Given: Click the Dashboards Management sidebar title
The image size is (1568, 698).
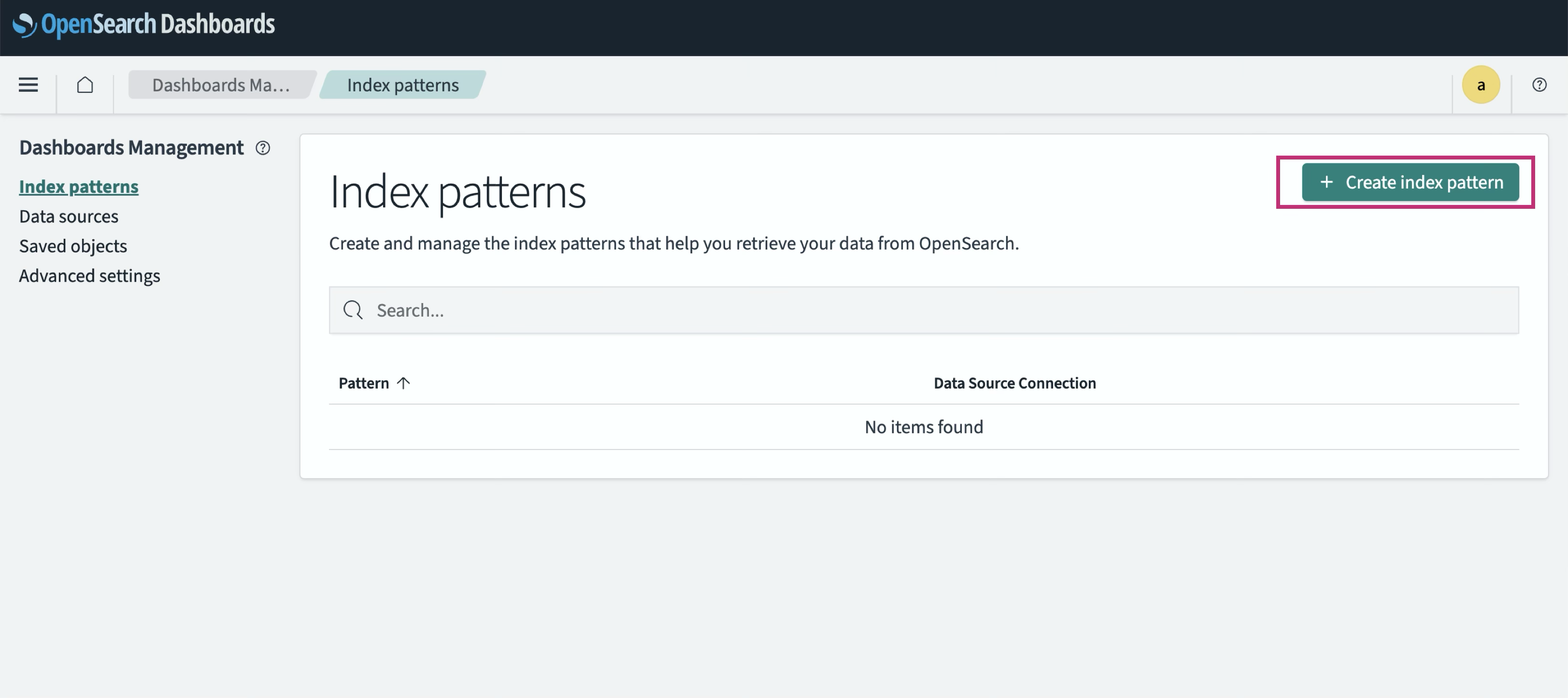Looking at the screenshot, I should [x=131, y=148].
